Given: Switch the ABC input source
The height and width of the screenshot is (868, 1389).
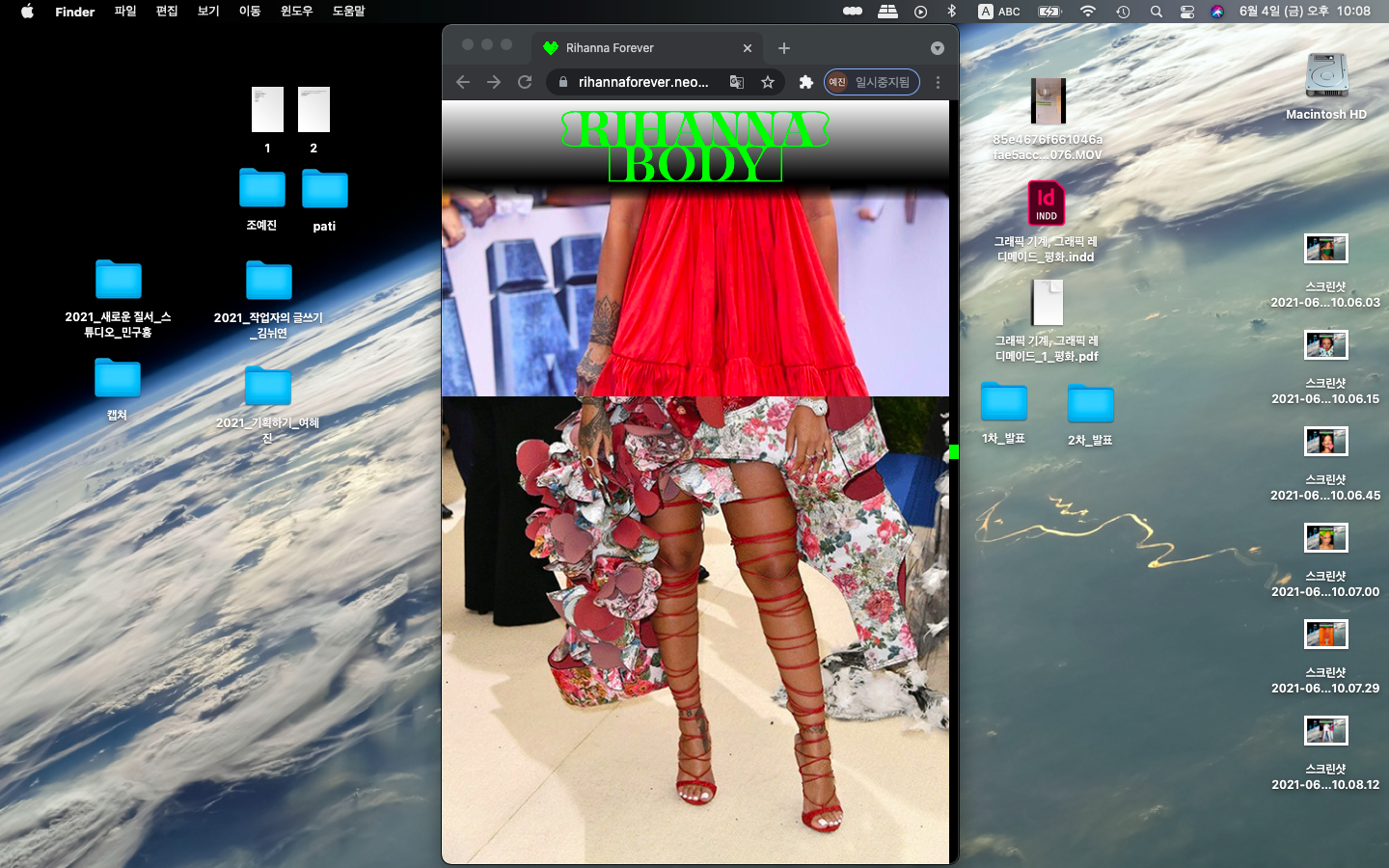Looking at the screenshot, I should (x=999, y=12).
